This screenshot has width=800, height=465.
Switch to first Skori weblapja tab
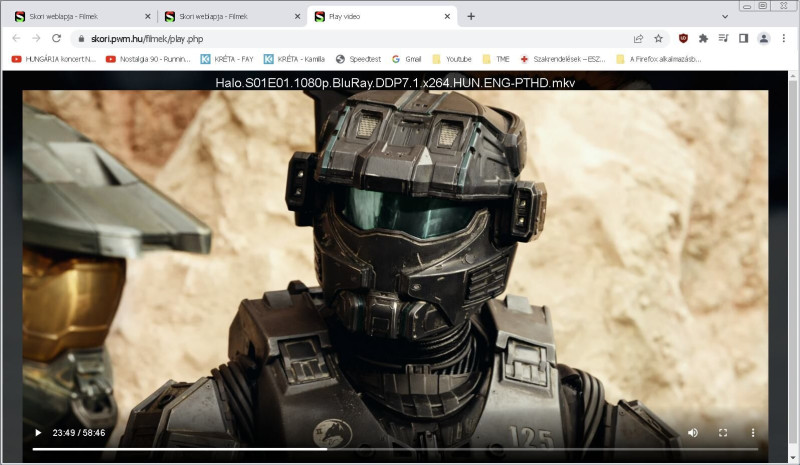click(x=83, y=16)
